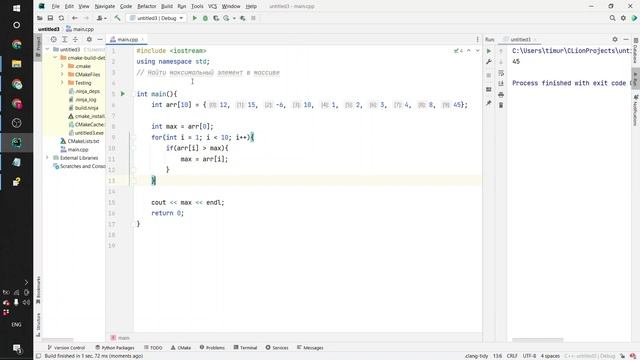Run untitled3 with the green toolbar play button
Viewport: 640px width, 360px height.
coord(195,18)
